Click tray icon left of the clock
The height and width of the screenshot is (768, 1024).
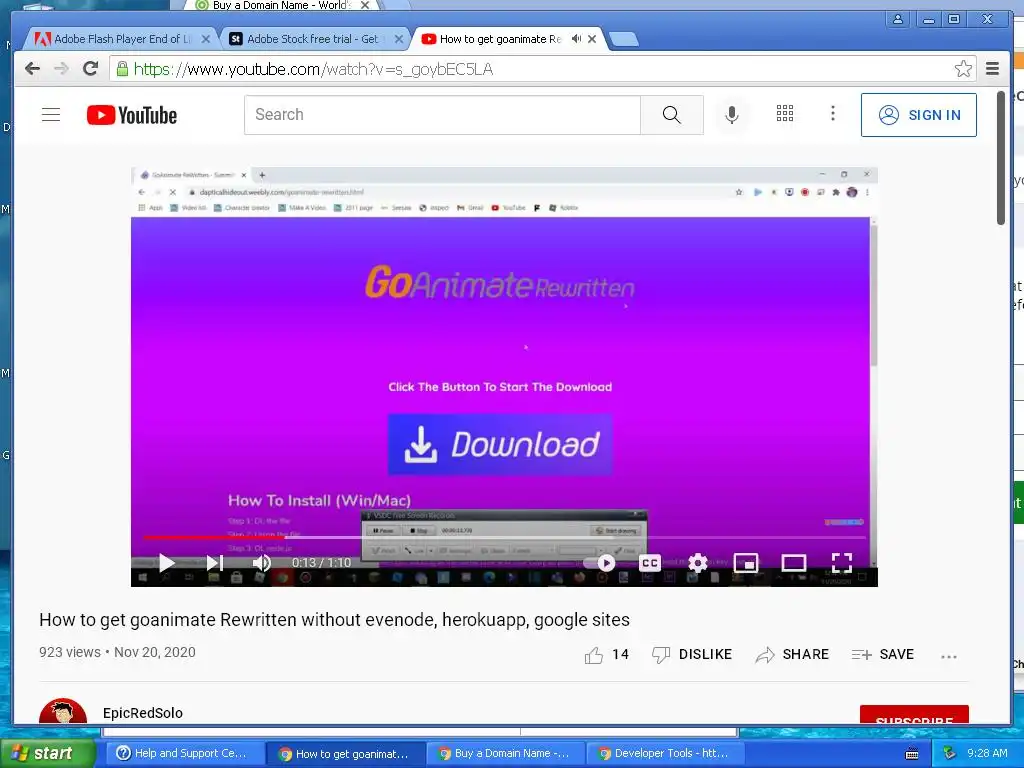tap(950, 753)
